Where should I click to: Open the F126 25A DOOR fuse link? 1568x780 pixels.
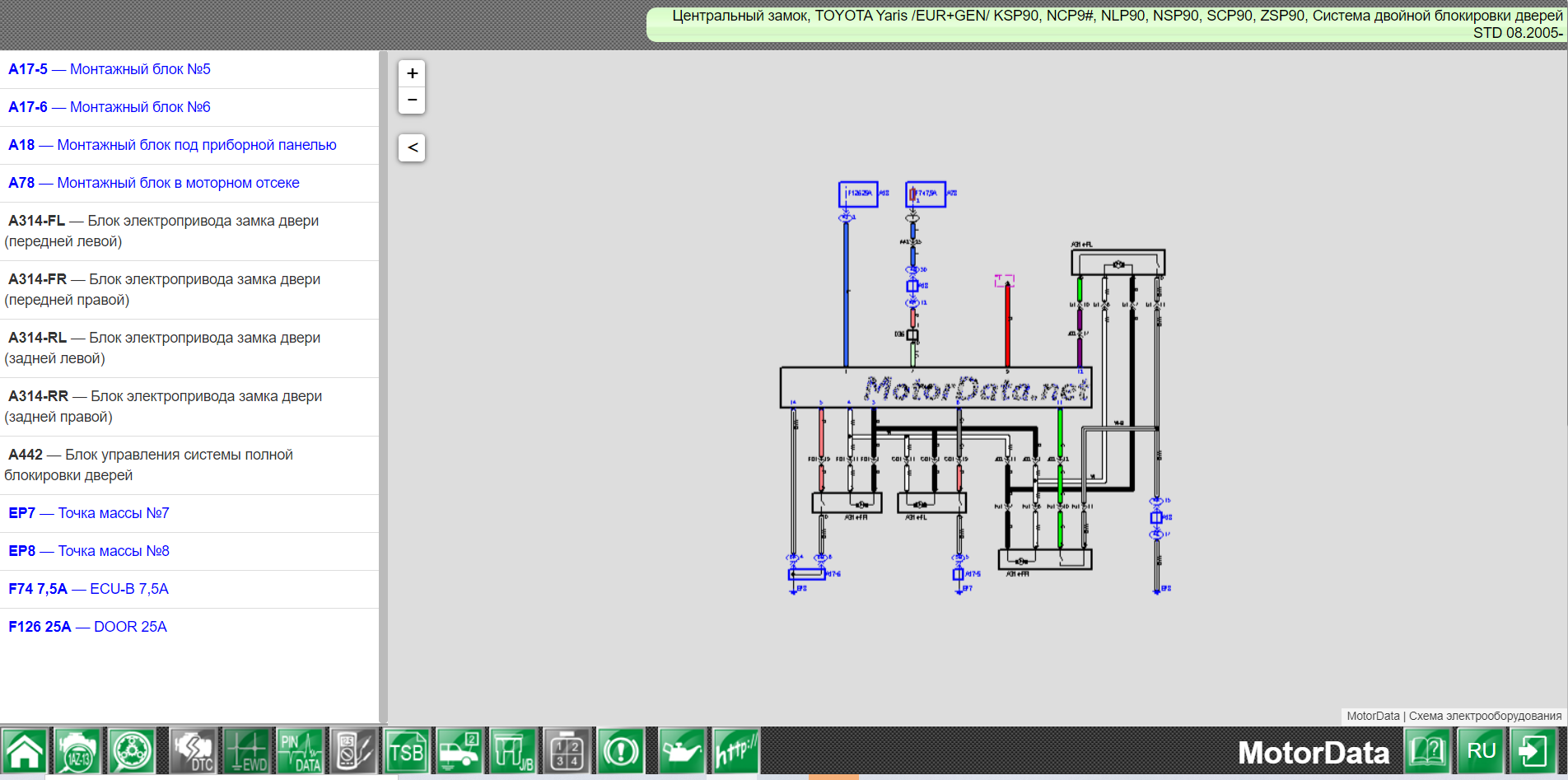pos(87,627)
